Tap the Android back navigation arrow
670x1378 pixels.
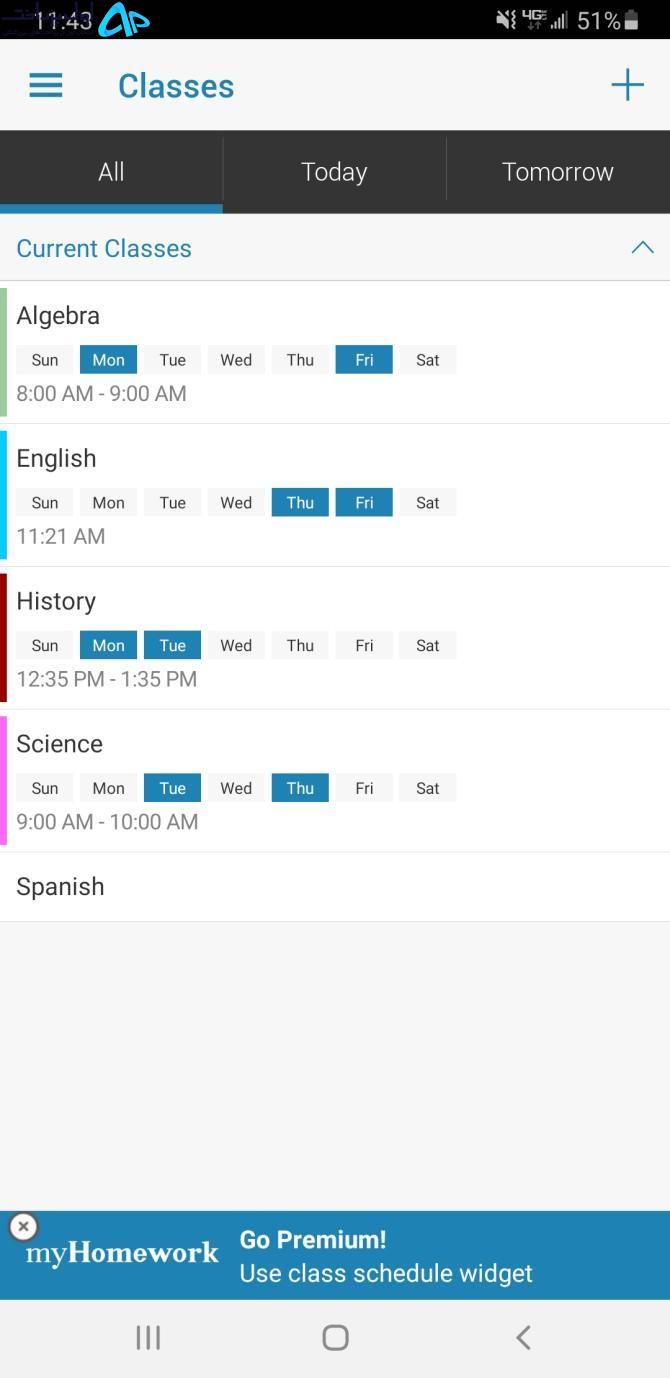(x=523, y=1338)
